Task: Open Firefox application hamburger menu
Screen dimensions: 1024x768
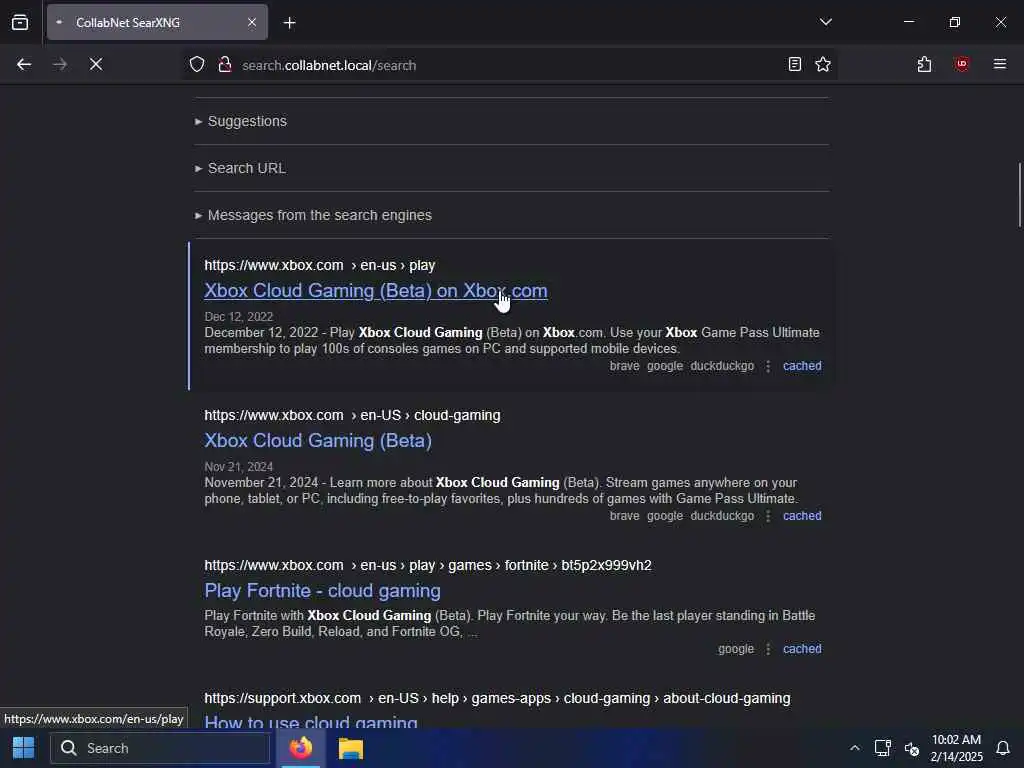Action: point(999,64)
